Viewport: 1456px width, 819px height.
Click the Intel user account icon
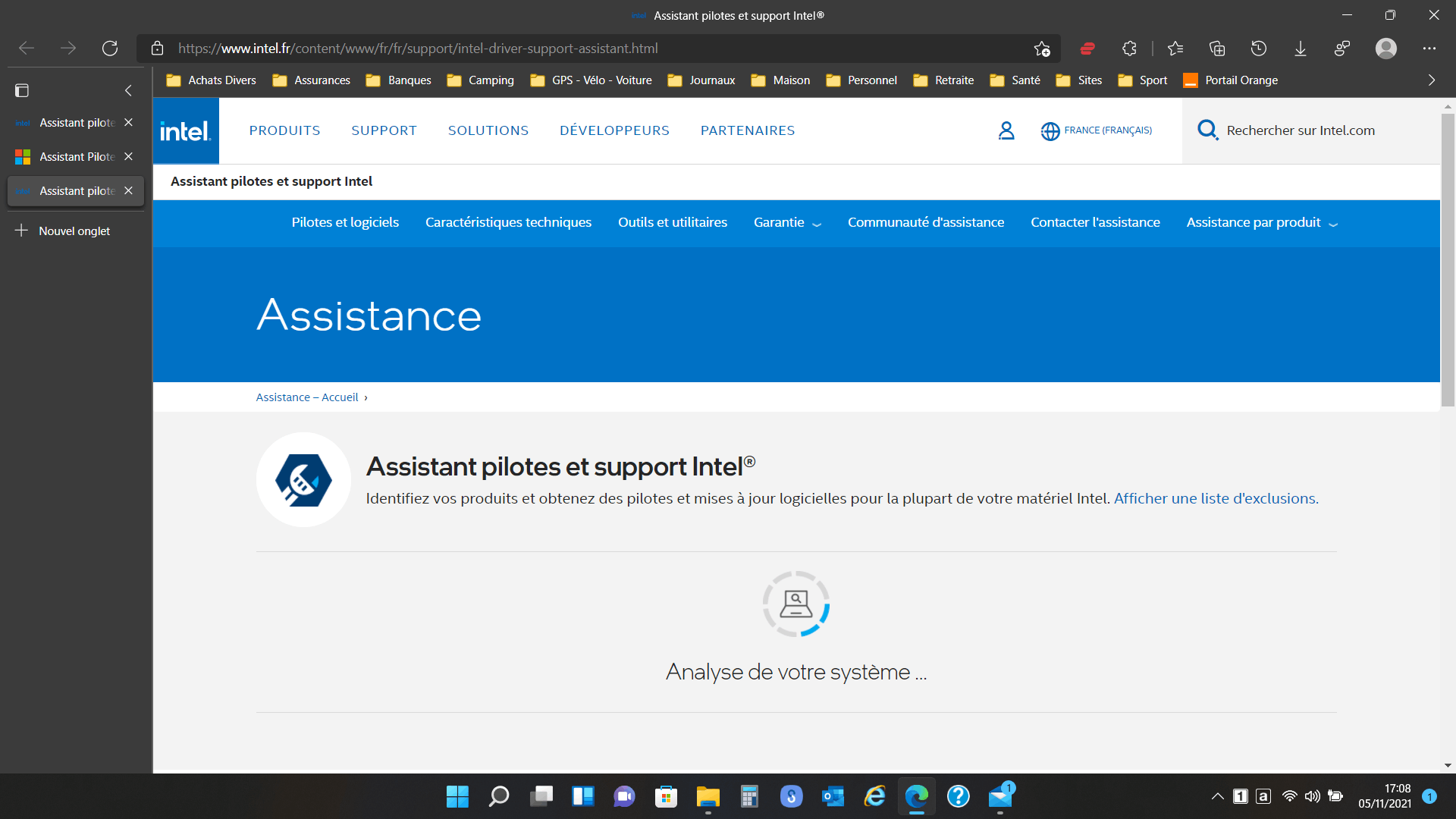coord(1006,130)
